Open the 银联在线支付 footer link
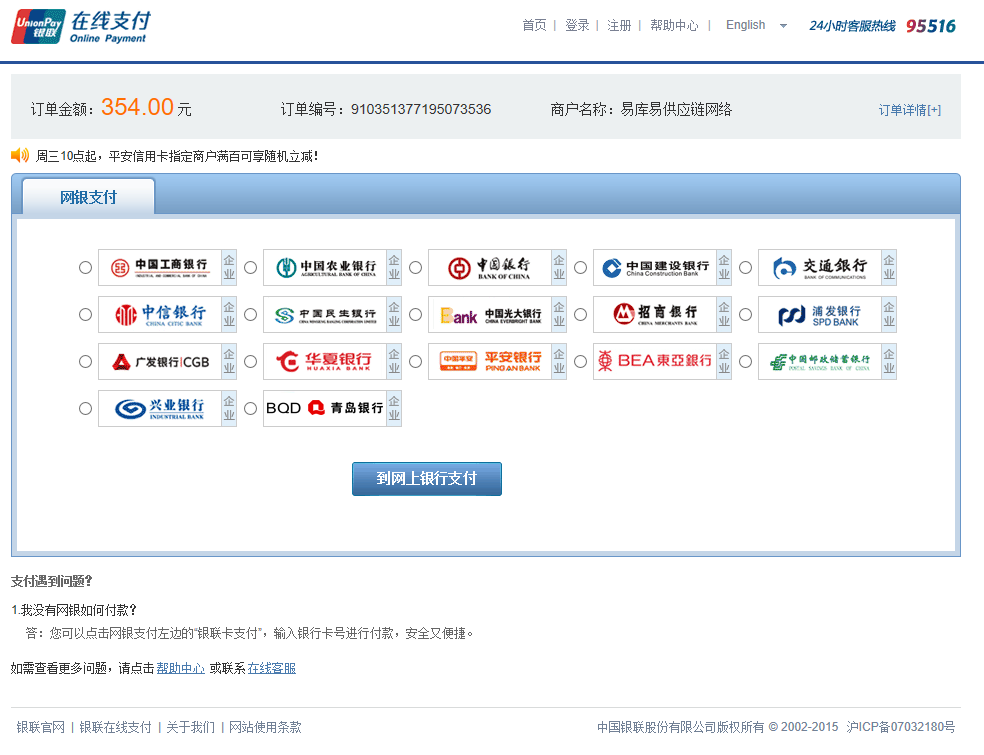The width and height of the screenshot is (984, 755). pos(115,727)
